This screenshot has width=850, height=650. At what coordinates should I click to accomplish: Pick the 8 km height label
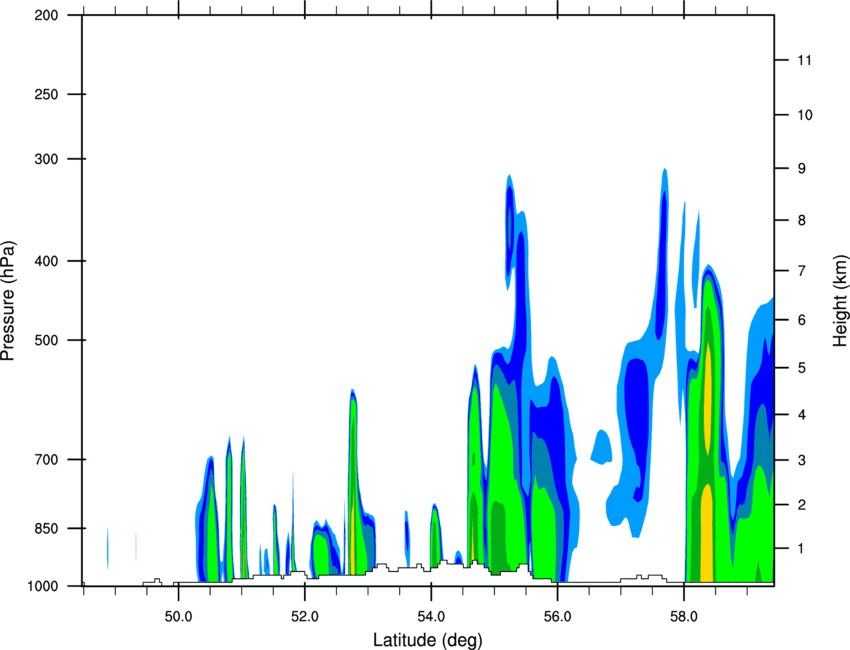coord(802,220)
